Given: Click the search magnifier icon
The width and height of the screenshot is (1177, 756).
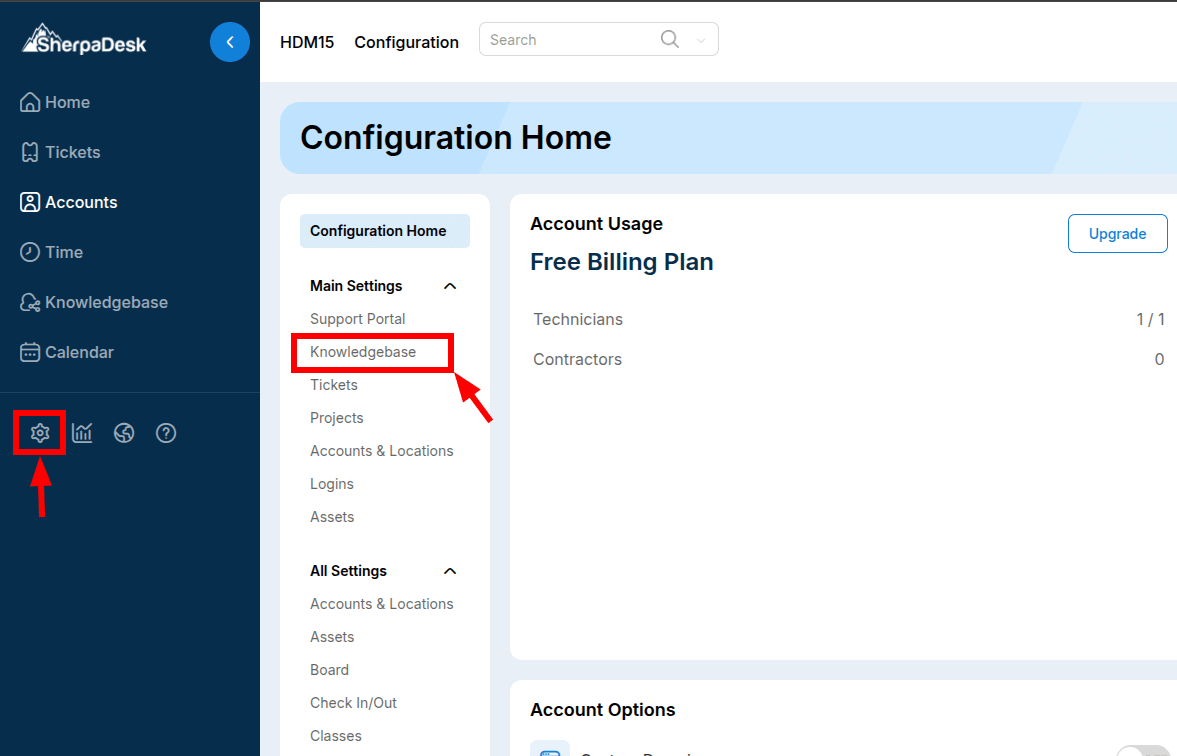Looking at the screenshot, I should (669, 38).
